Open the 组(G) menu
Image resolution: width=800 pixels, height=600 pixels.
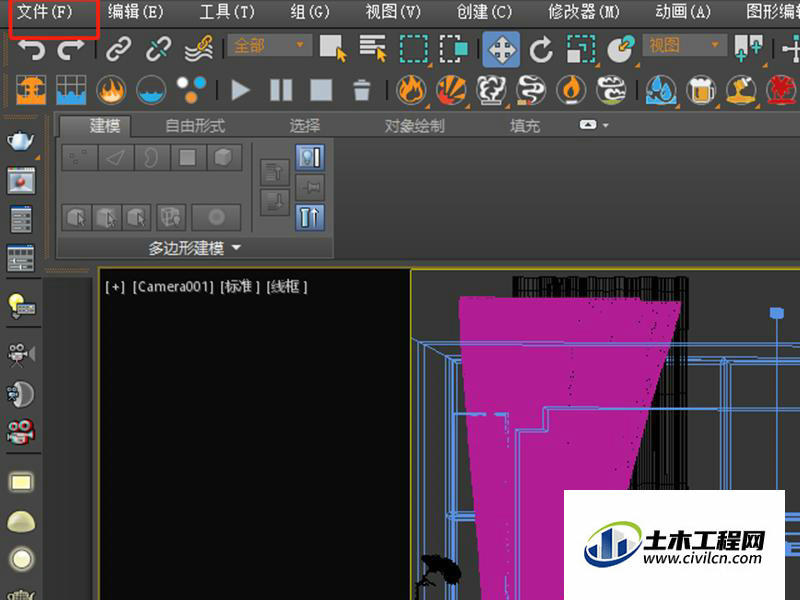310,12
